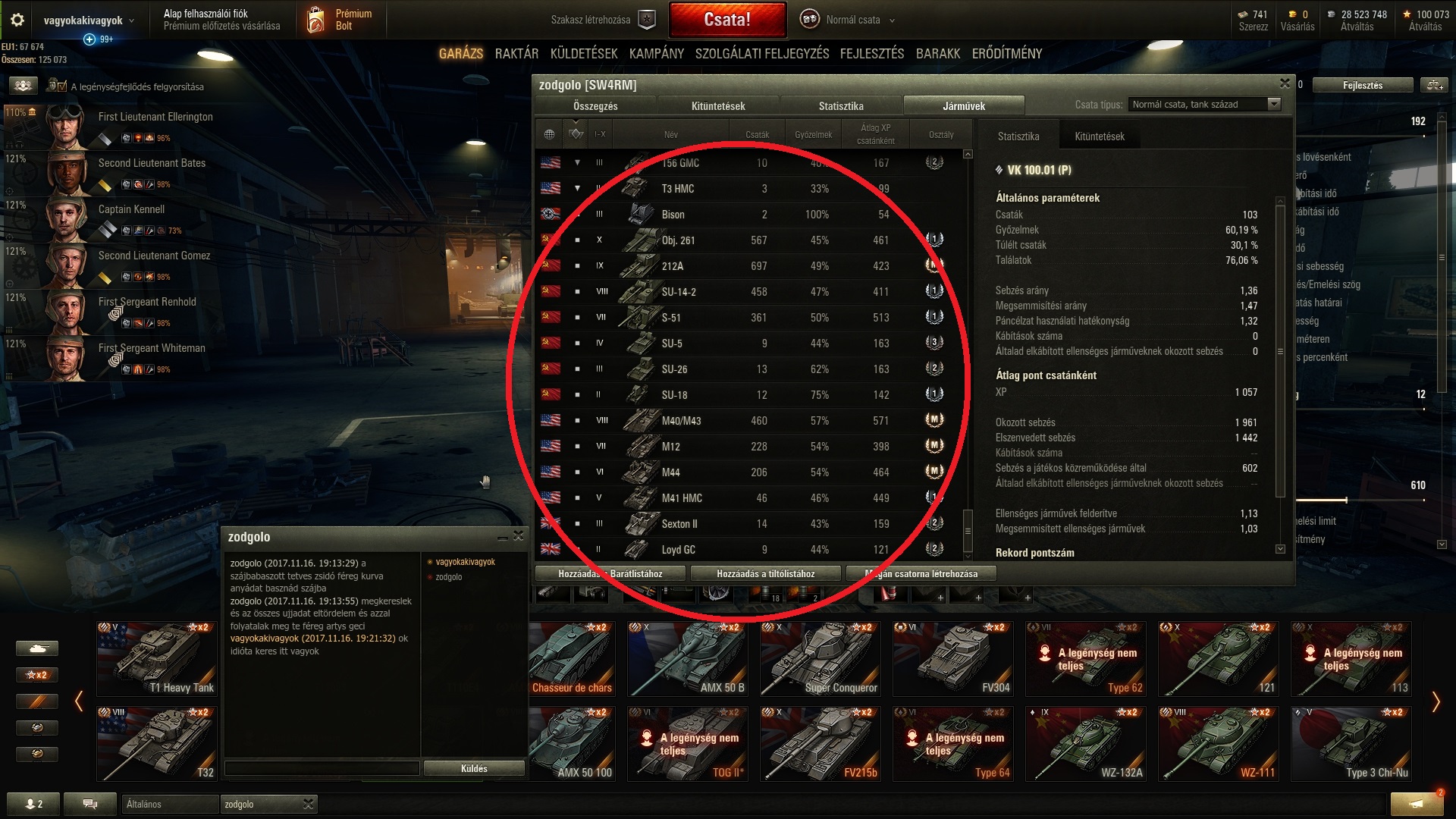1456x819 pixels.
Task: Select the AMX 50 B tank thumbnail
Action: click(688, 659)
